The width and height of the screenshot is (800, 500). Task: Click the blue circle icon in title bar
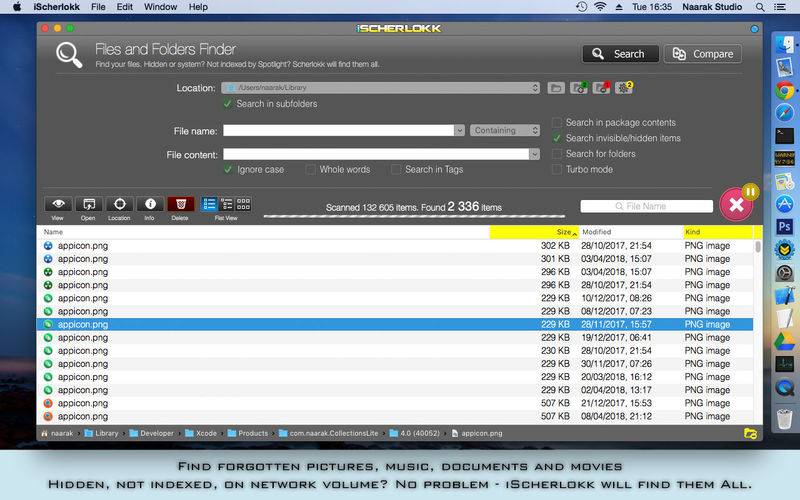(x=754, y=29)
